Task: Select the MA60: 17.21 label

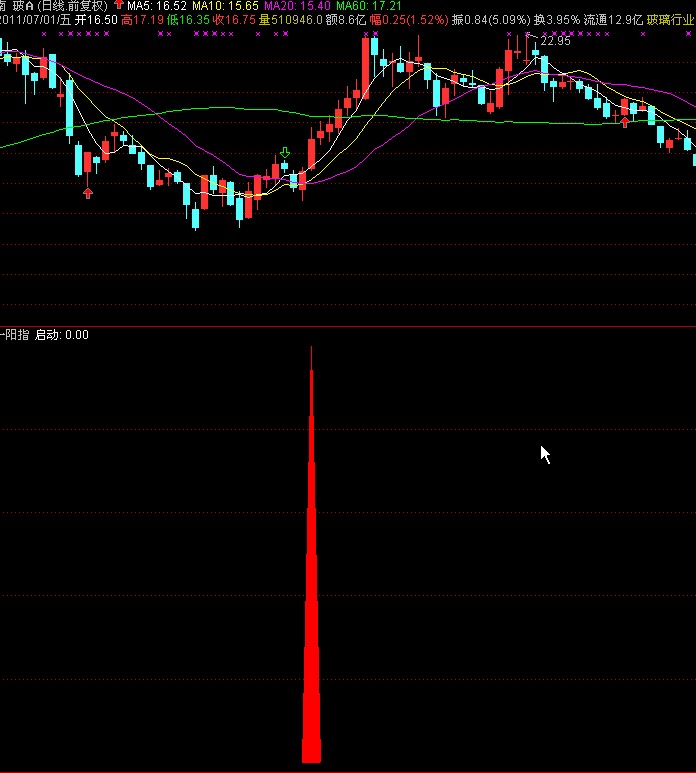Action: (369, 6)
